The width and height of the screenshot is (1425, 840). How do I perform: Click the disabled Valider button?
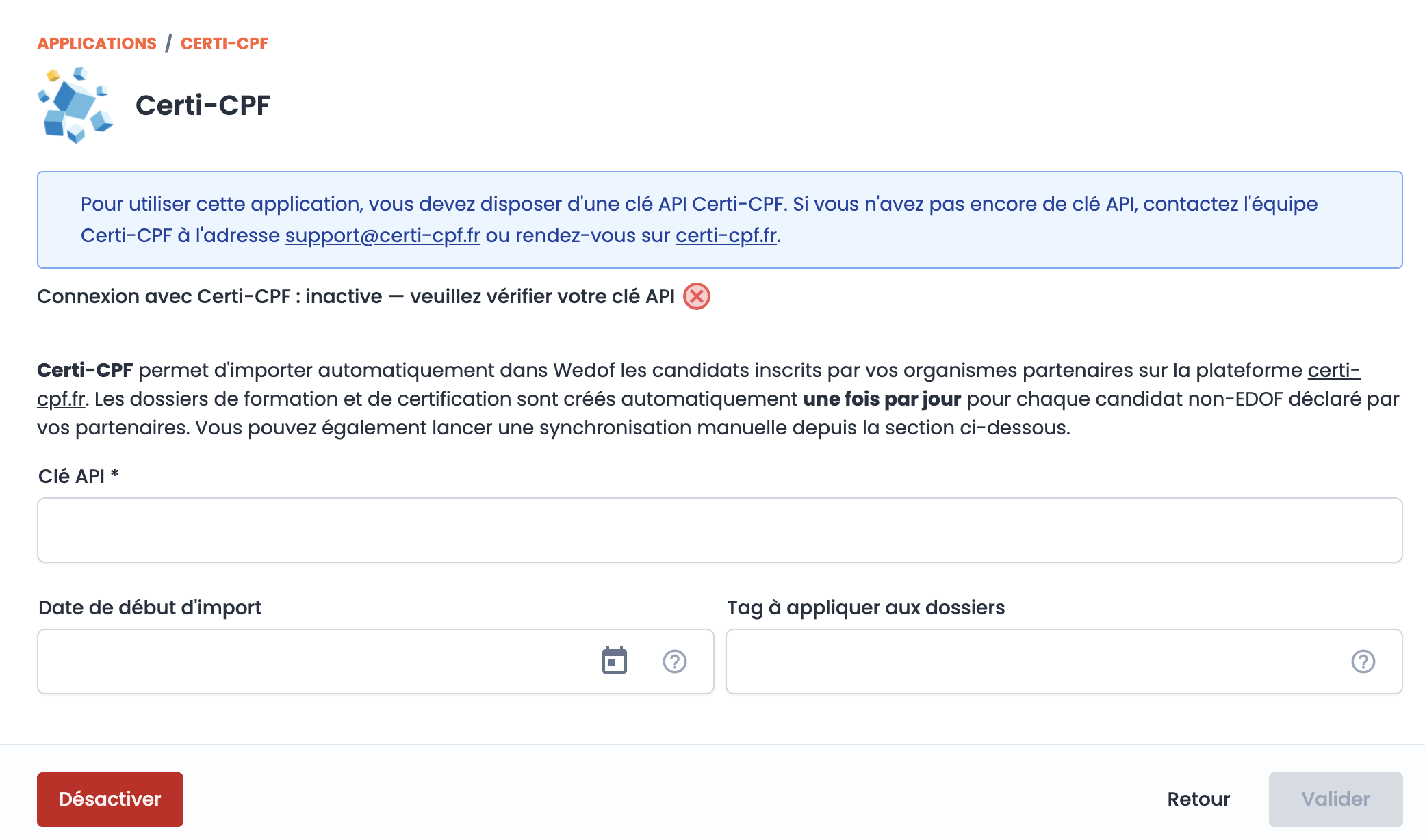pos(1335,799)
